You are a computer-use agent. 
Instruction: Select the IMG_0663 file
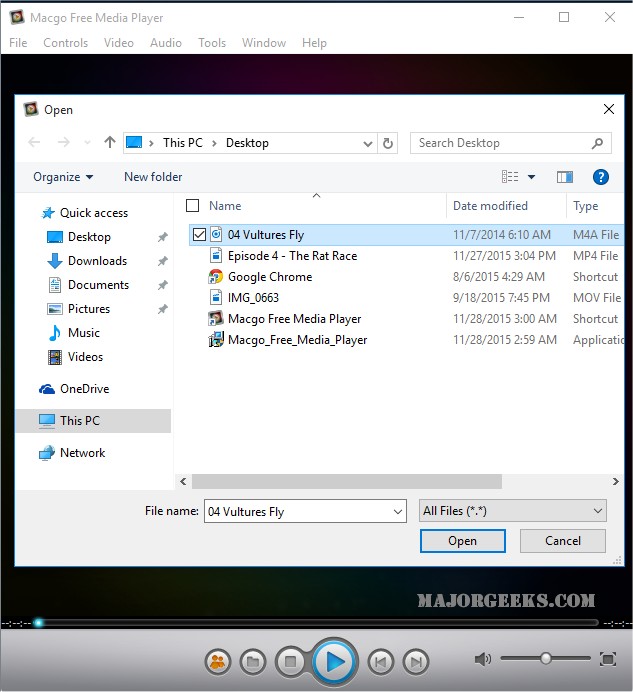point(253,298)
